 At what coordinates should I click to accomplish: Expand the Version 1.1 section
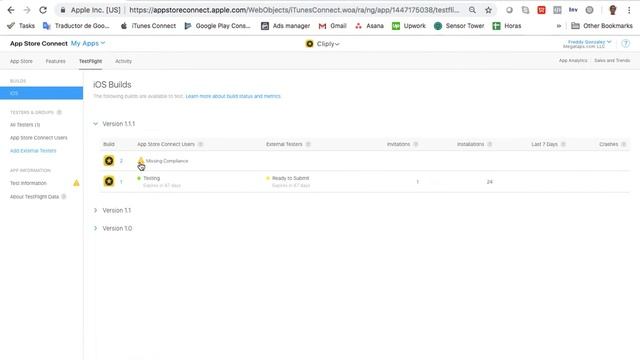coord(96,211)
